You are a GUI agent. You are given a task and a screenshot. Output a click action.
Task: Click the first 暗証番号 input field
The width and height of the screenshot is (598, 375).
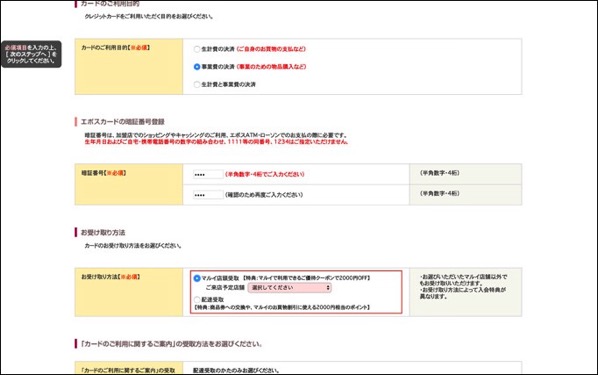pyautogui.click(x=208, y=174)
